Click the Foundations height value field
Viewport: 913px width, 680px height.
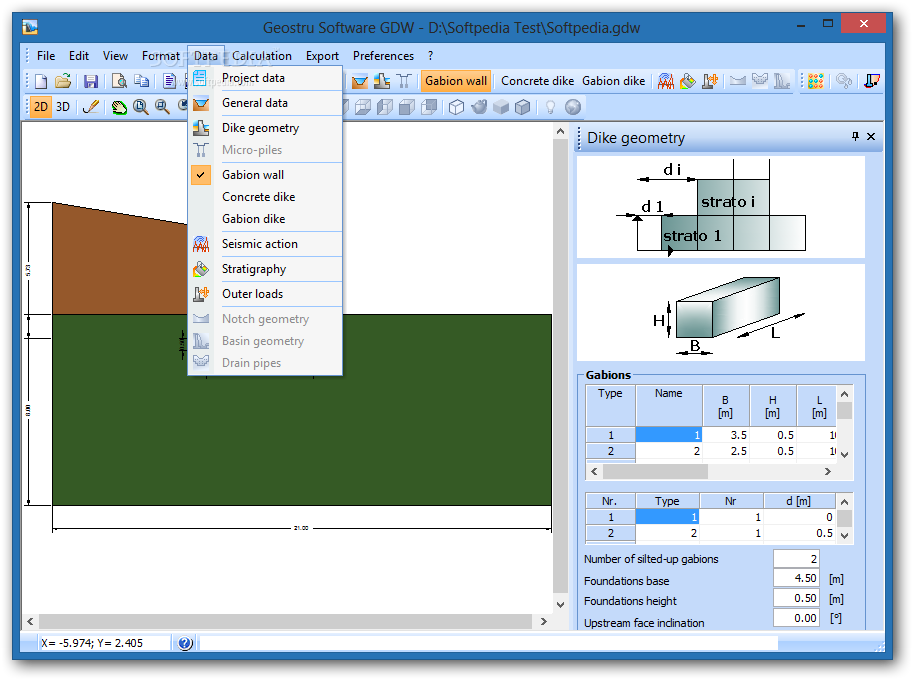click(x=796, y=598)
